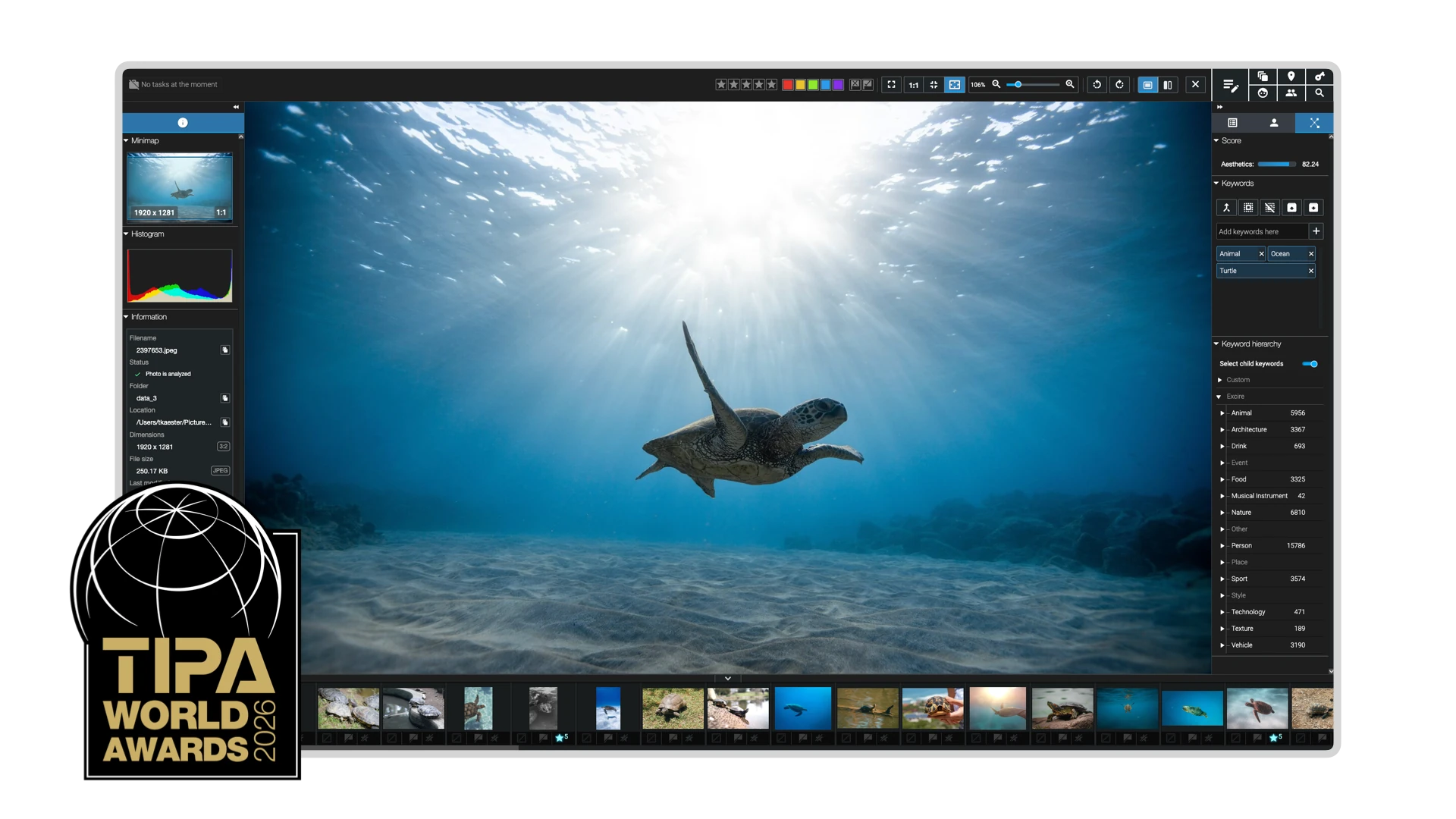Apply the red color label
Image resolution: width=1456 pixels, height=819 pixels.
click(788, 85)
